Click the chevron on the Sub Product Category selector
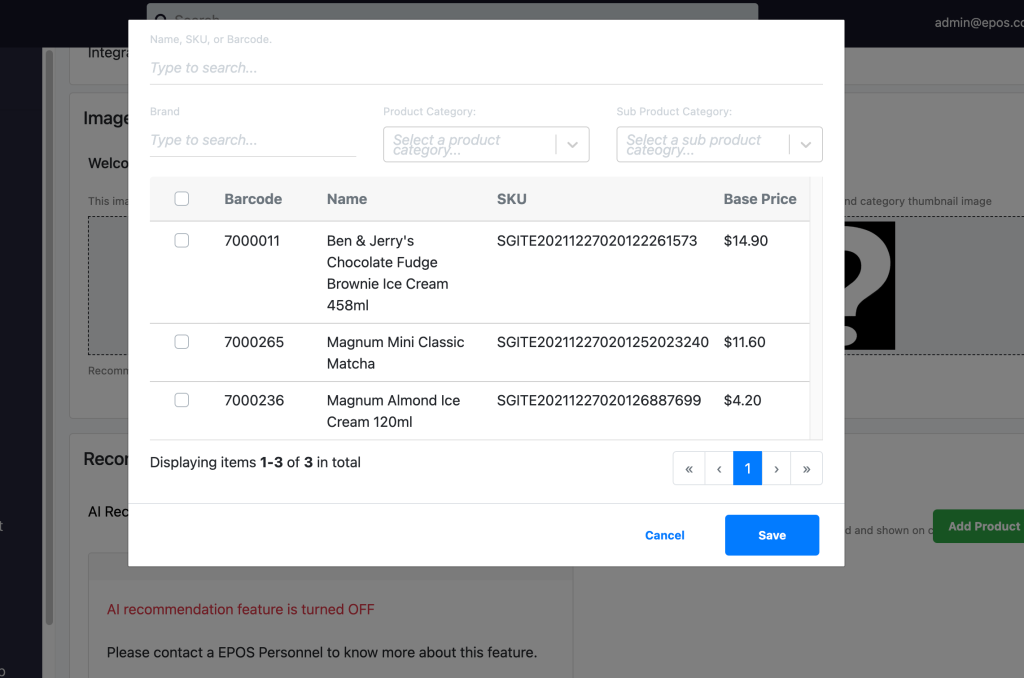This screenshot has width=1024, height=678. [x=806, y=144]
